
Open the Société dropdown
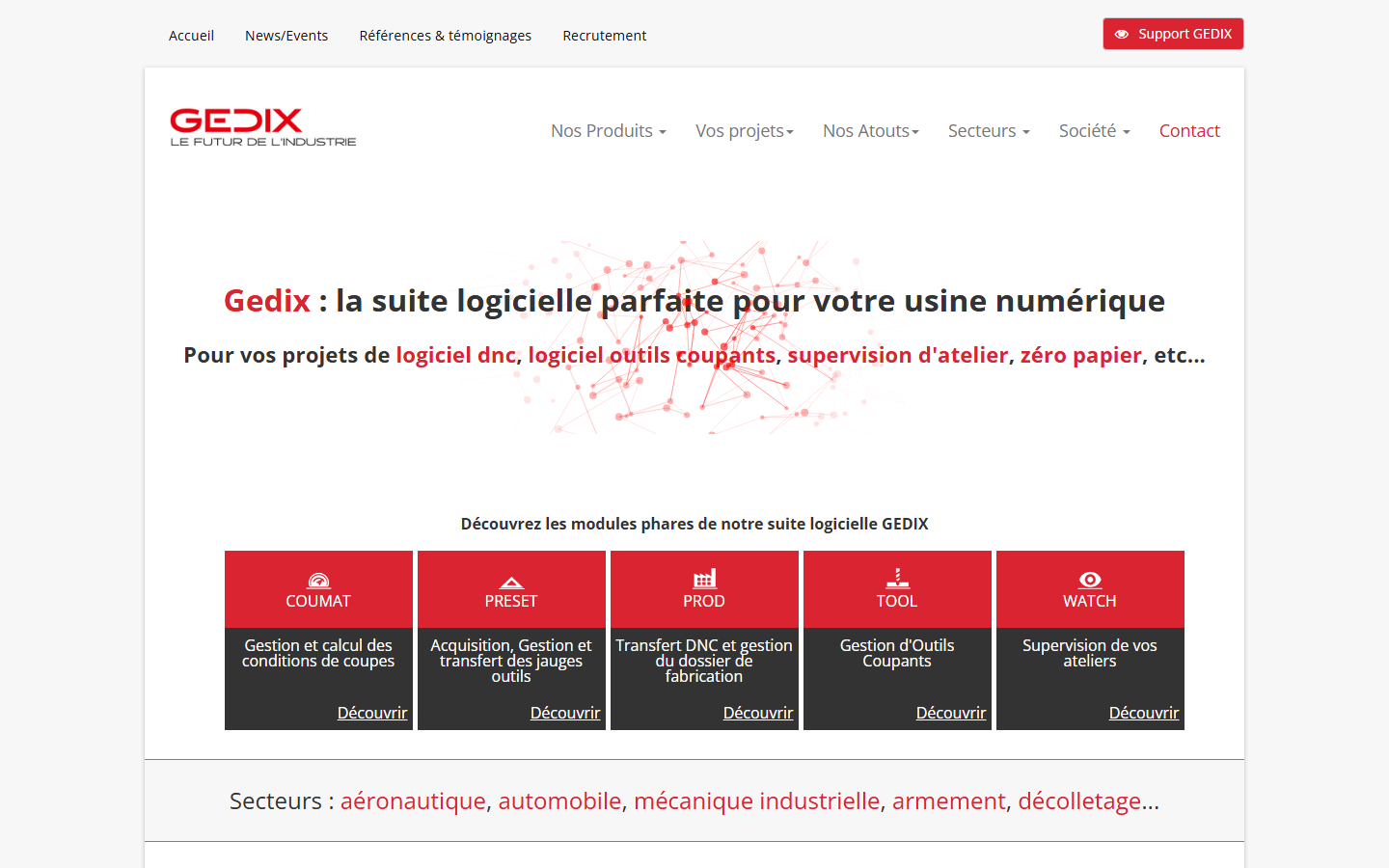pos(1095,130)
